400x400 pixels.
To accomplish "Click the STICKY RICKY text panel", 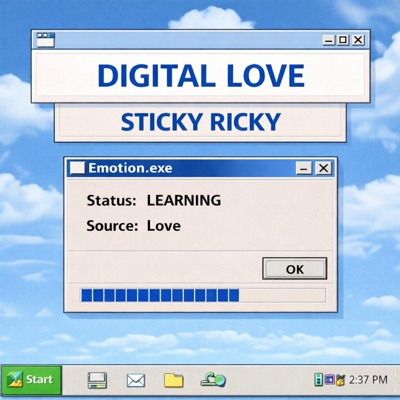I will 200,122.
